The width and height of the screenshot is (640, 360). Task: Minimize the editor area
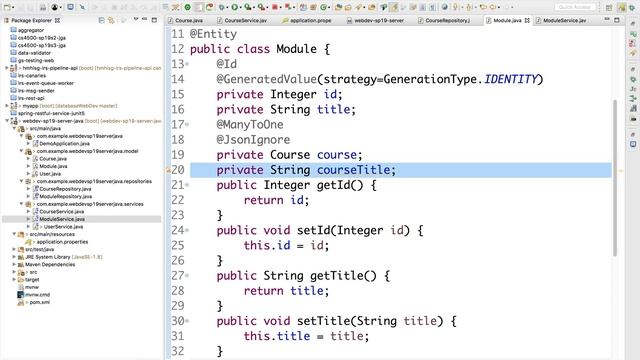pyautogui.click(x=607, y=19)
